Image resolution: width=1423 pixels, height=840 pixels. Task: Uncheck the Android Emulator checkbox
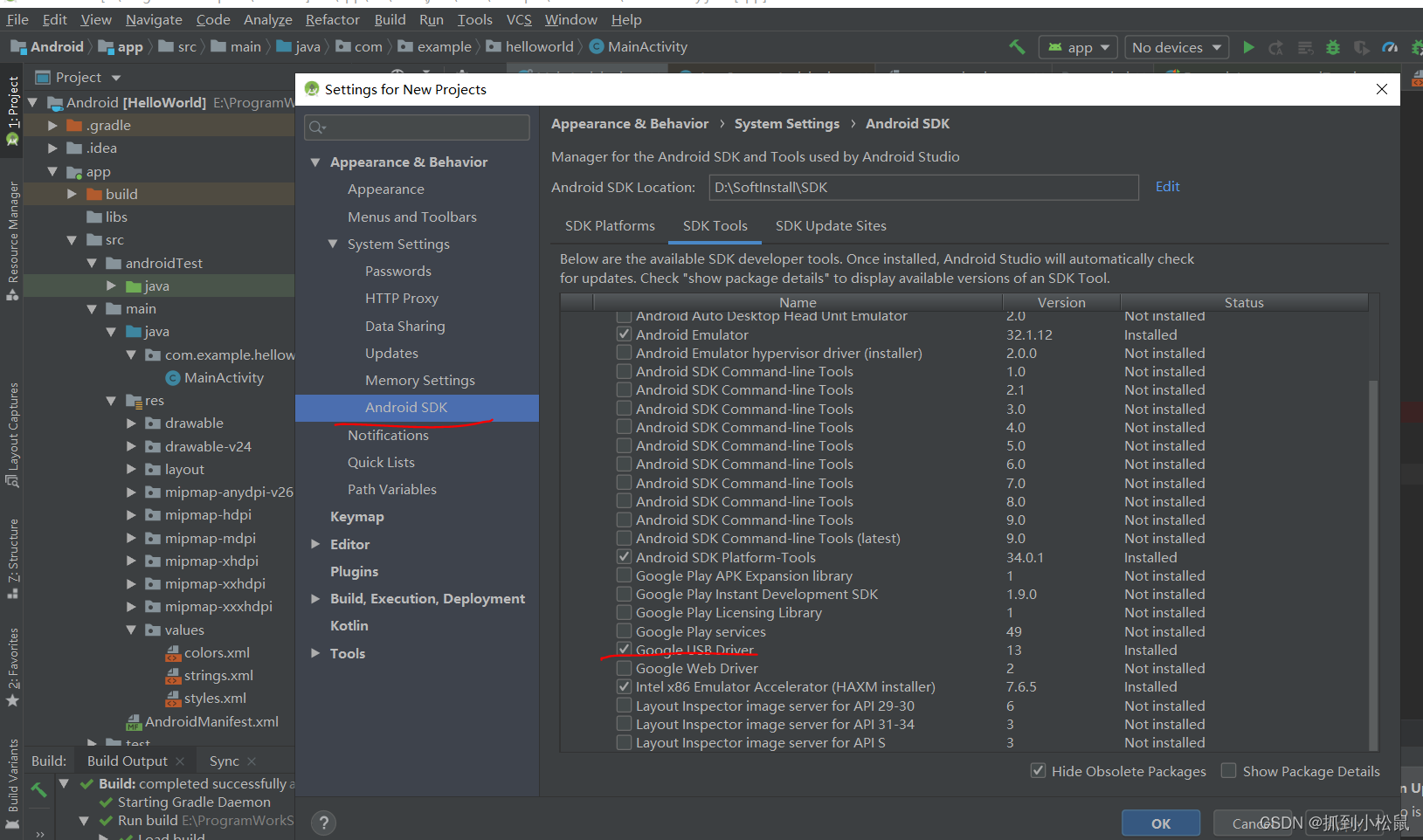coord(624,334)
